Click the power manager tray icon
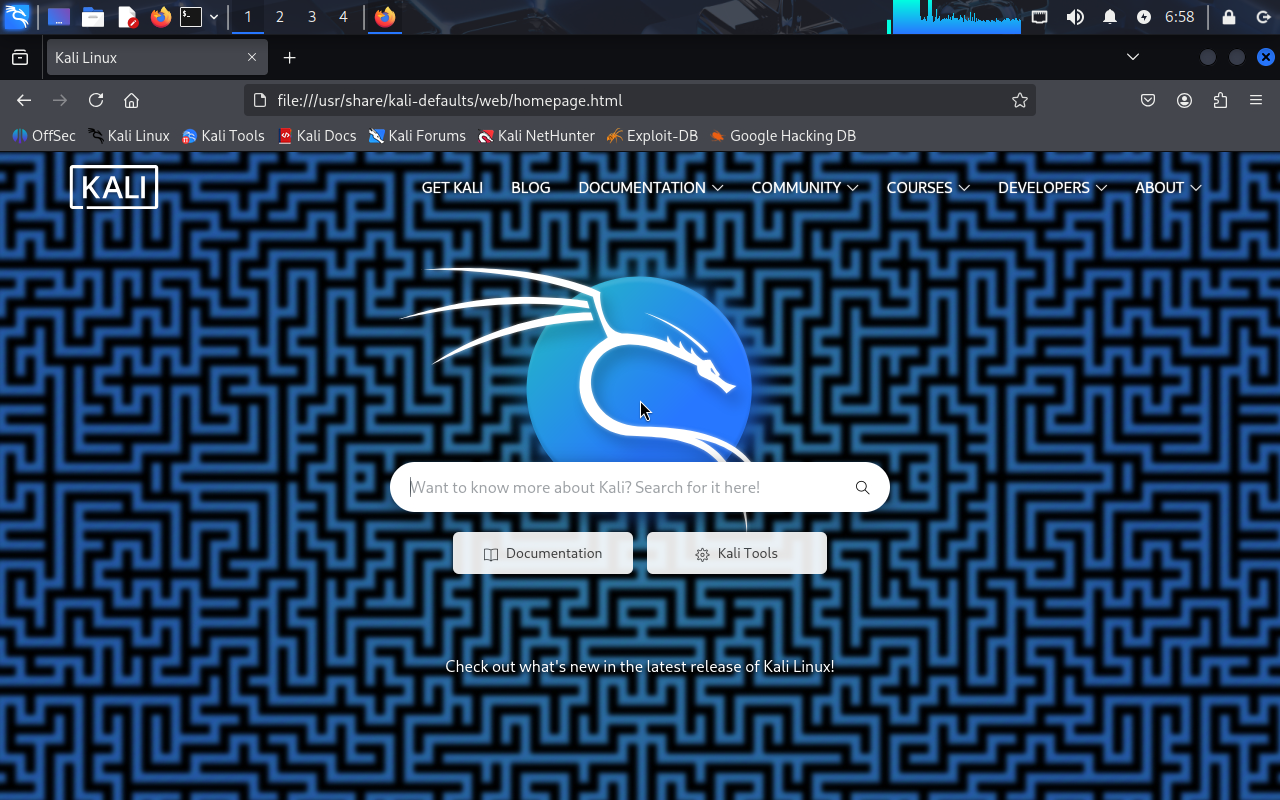Image resolution: width=1280 pixels, height=800 pixels. click(1144, 17)
